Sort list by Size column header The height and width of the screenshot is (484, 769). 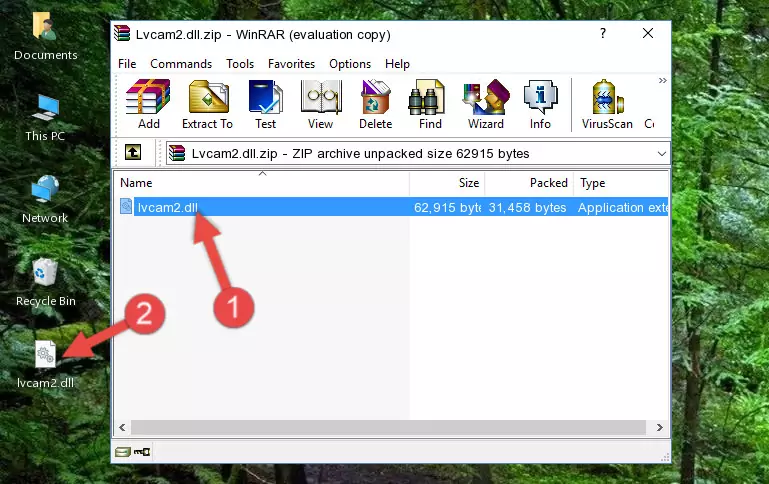[x=447, y=183]
